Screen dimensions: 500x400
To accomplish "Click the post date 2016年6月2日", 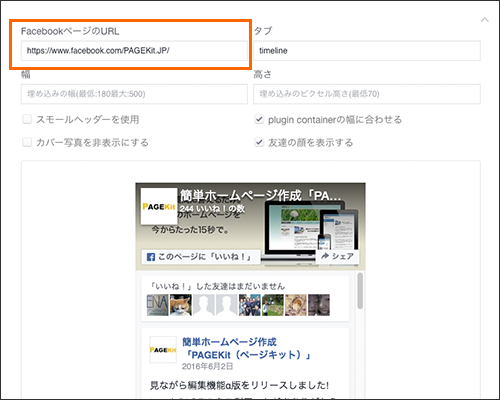I will pyautogui.click(x=207, y=366).
